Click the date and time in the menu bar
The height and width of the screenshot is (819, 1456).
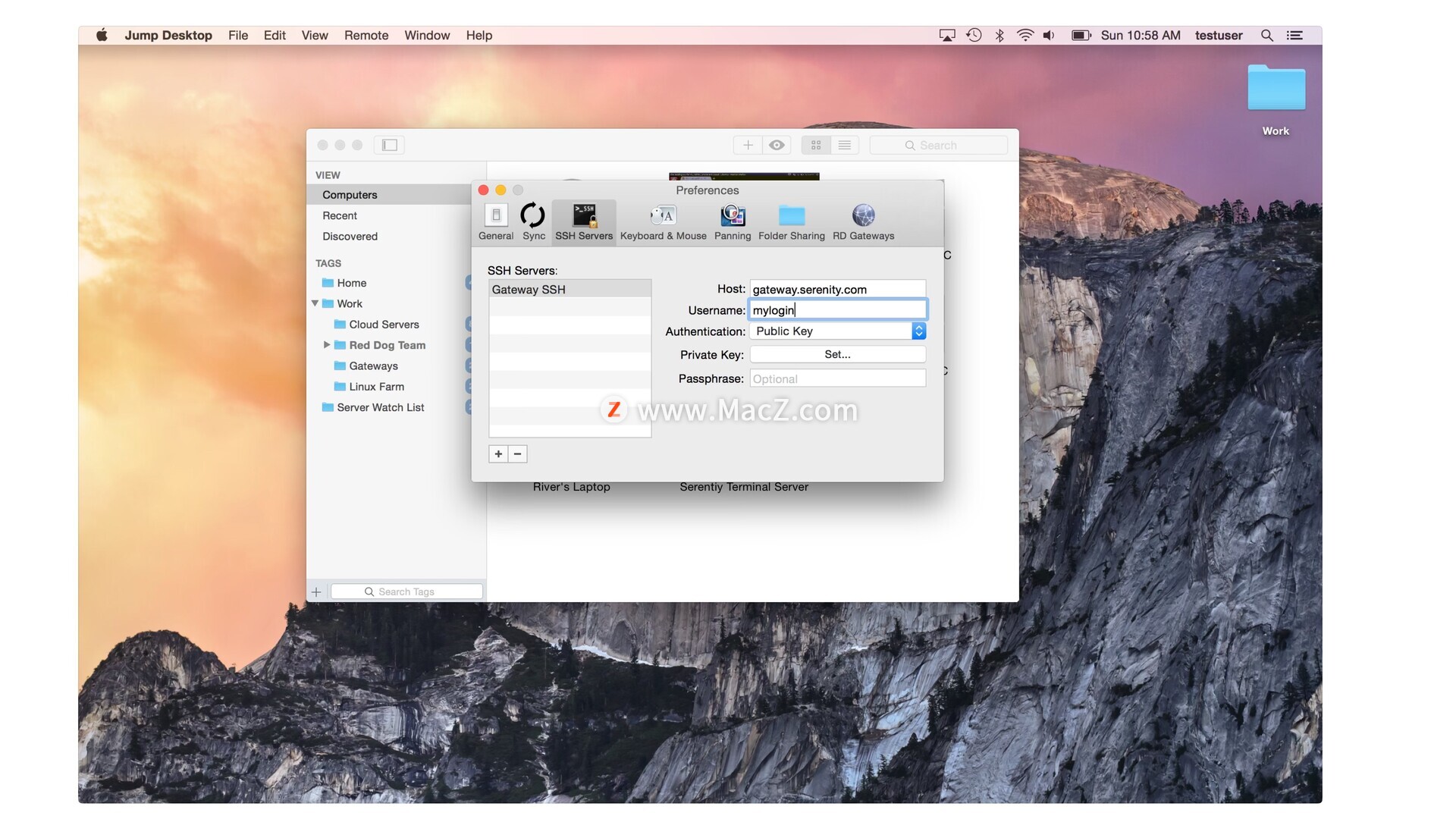(x=1141, y=35)
